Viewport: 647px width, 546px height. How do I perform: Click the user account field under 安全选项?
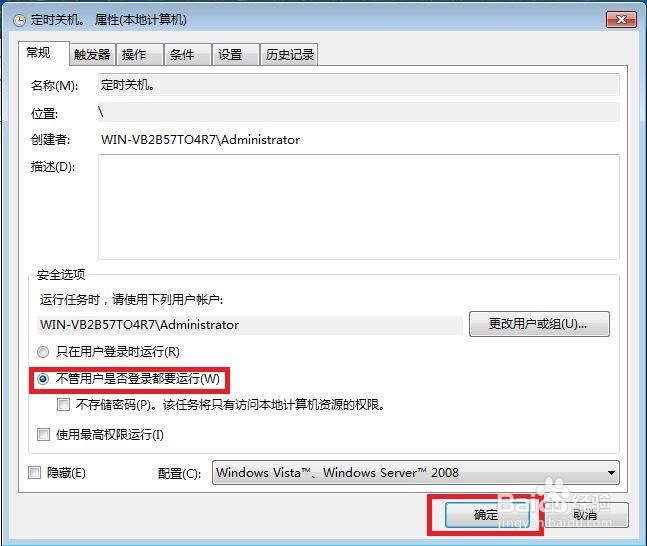(x=250, y=325)
